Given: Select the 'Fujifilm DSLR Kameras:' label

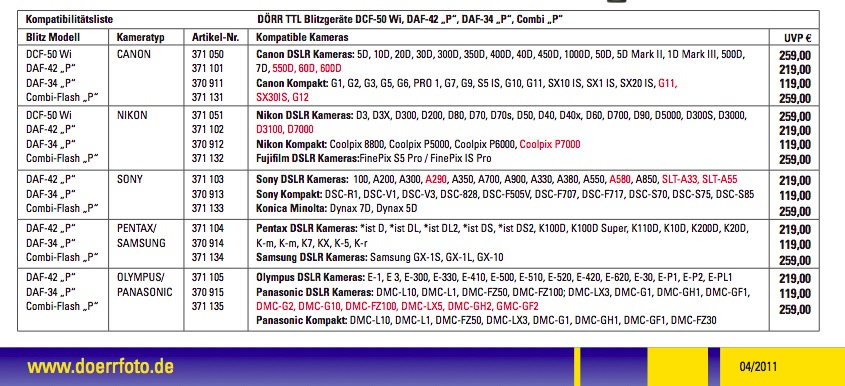Looking at the screenshot, I should click(308, 158).
